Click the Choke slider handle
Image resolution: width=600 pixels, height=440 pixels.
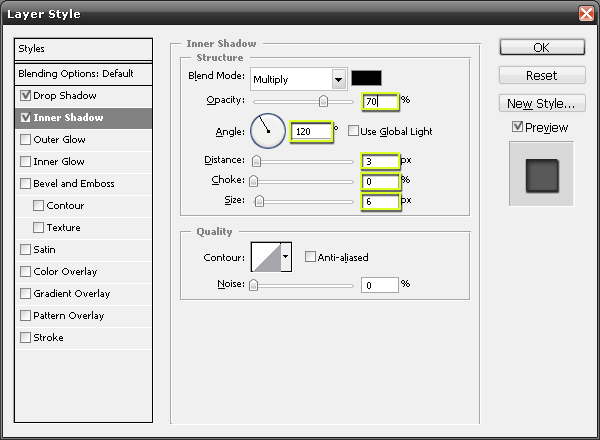[253, 181]
